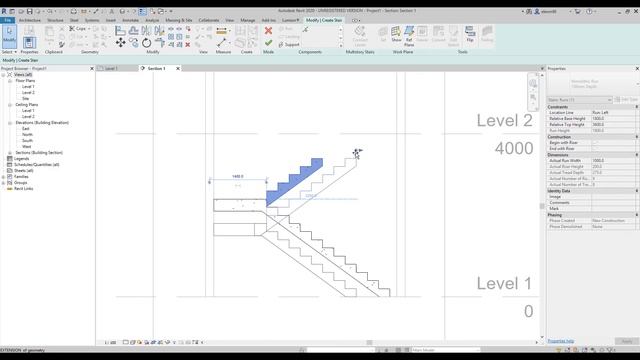Screen dimensions: 640x360
Task: Open the Select panel dropdown arrow
Action: [16, 52]
